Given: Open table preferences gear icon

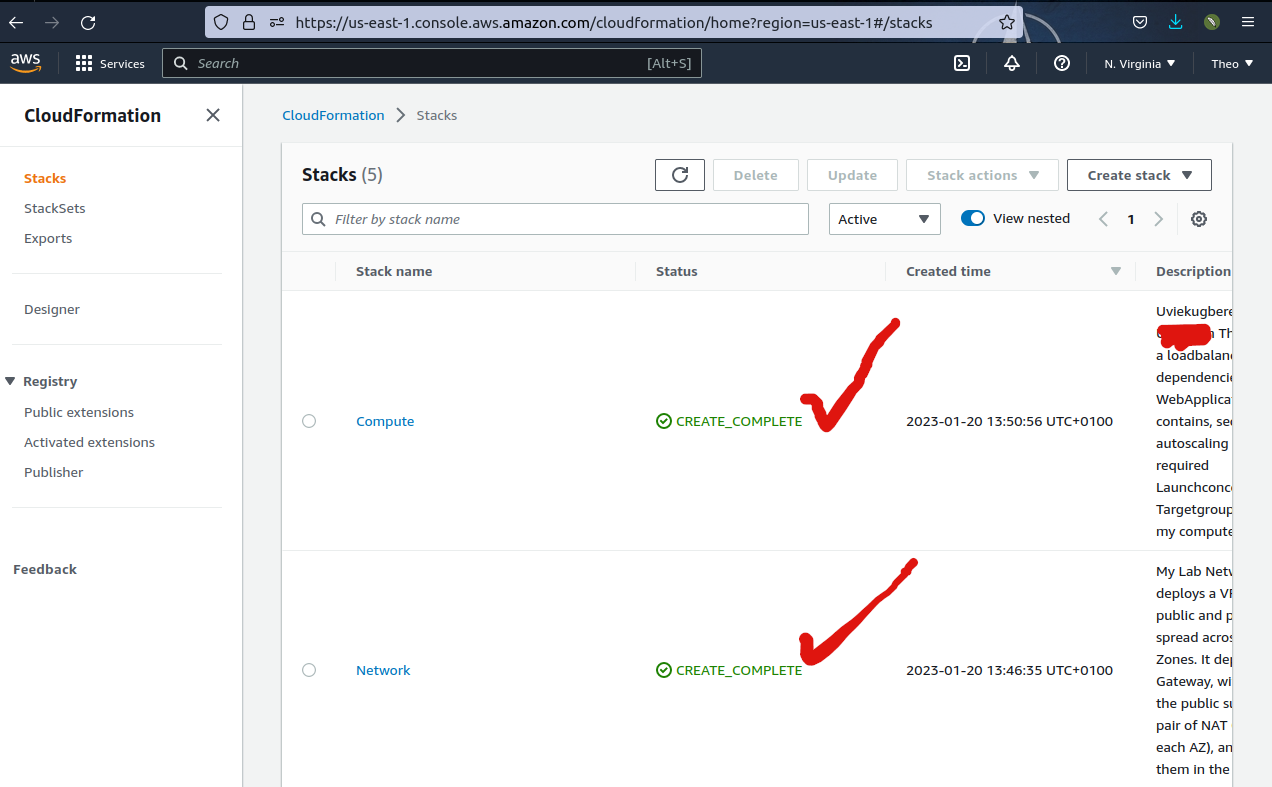Looking at the screenshot, I should 1199,219.
